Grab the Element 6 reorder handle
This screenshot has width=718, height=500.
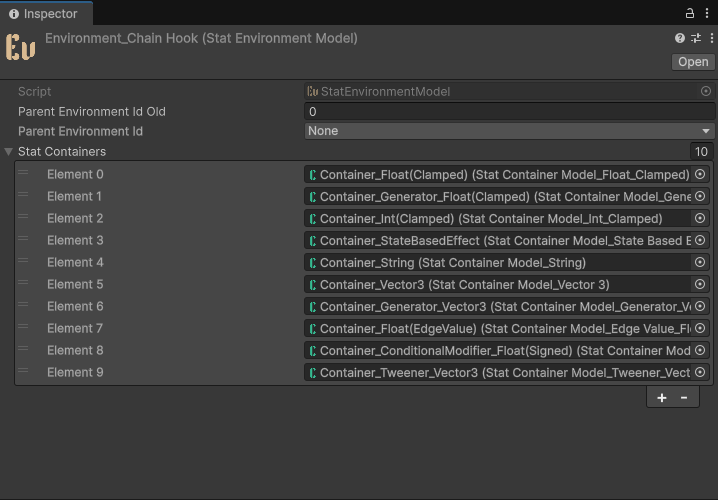tap(23, 304)
